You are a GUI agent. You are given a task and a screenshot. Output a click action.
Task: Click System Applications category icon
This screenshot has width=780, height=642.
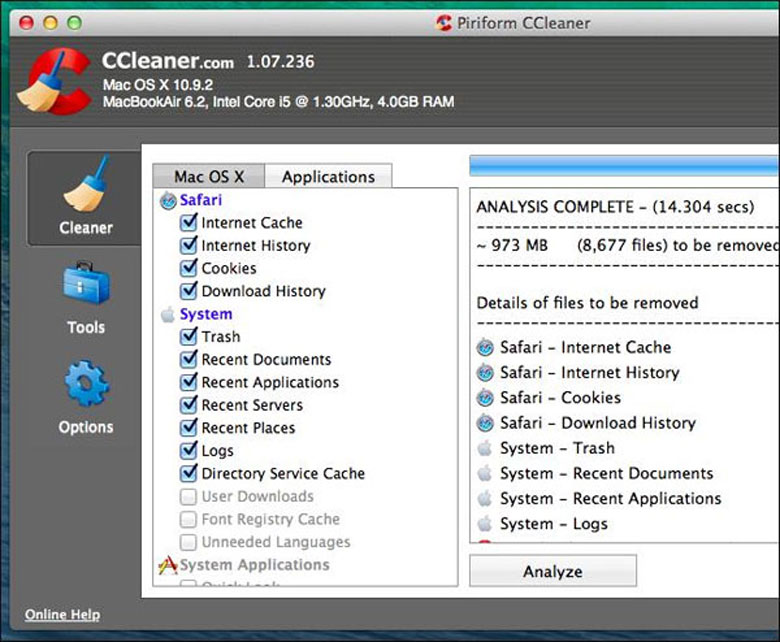click(x=167, y=566)
